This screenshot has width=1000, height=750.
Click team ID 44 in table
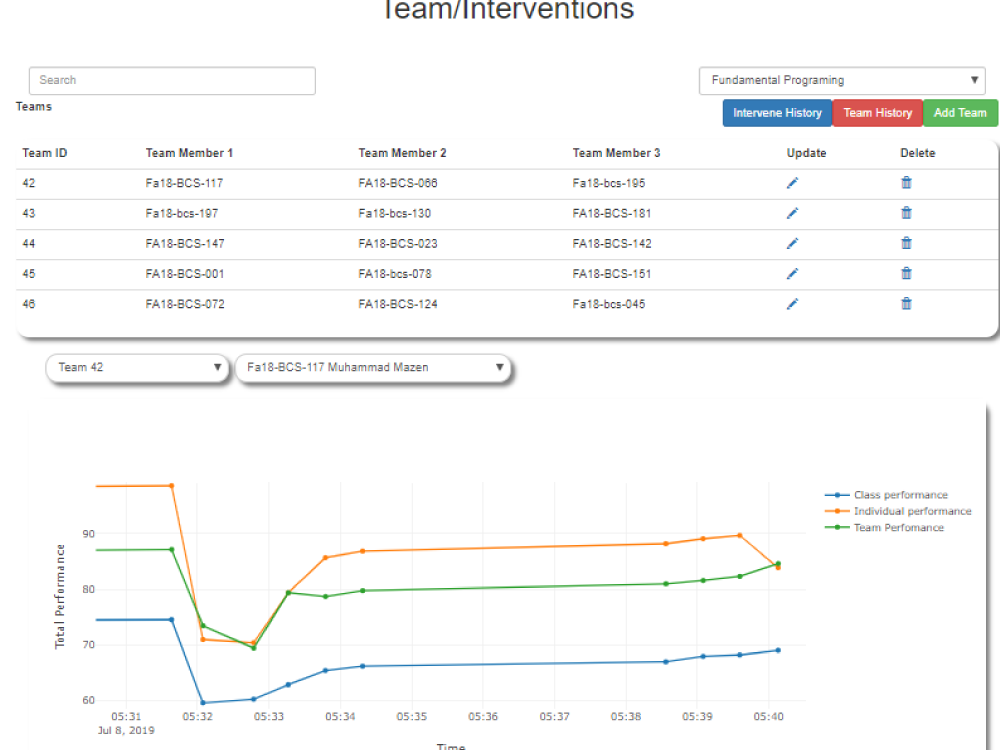click(x=29, y=244)
